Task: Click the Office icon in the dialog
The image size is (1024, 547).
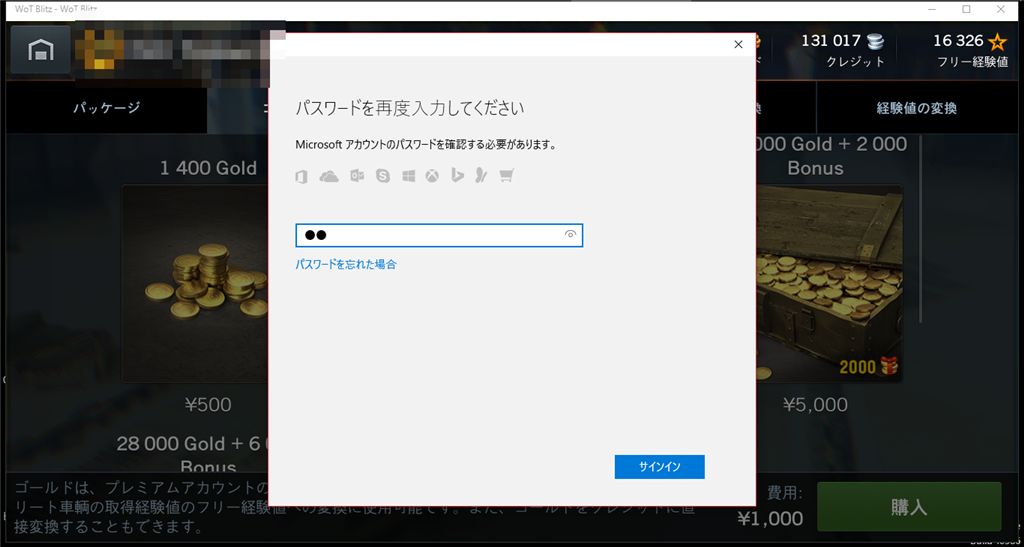Action: click(x=301, y=176)
